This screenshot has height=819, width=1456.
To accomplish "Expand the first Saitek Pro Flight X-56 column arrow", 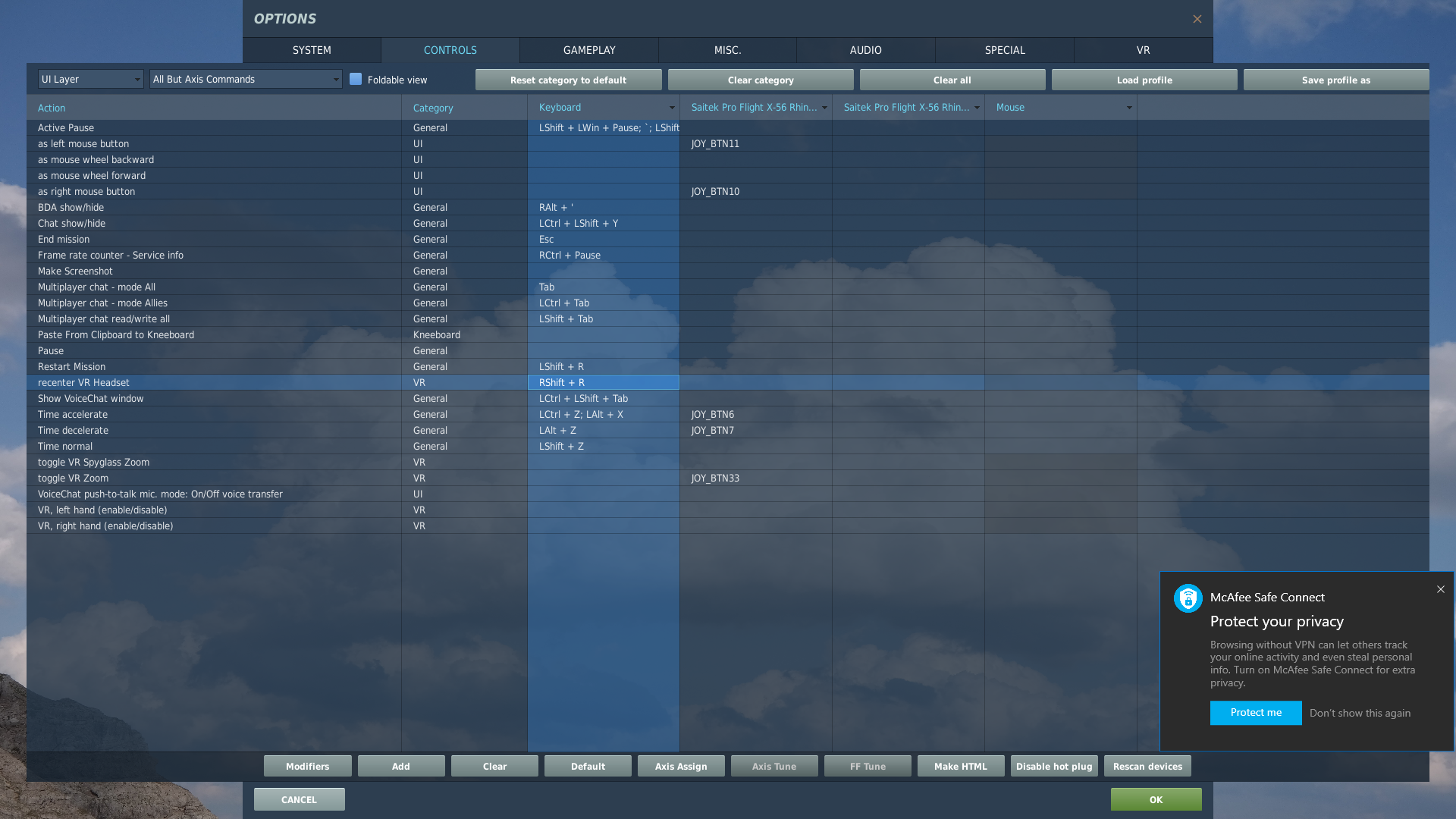I will point(824,108).
